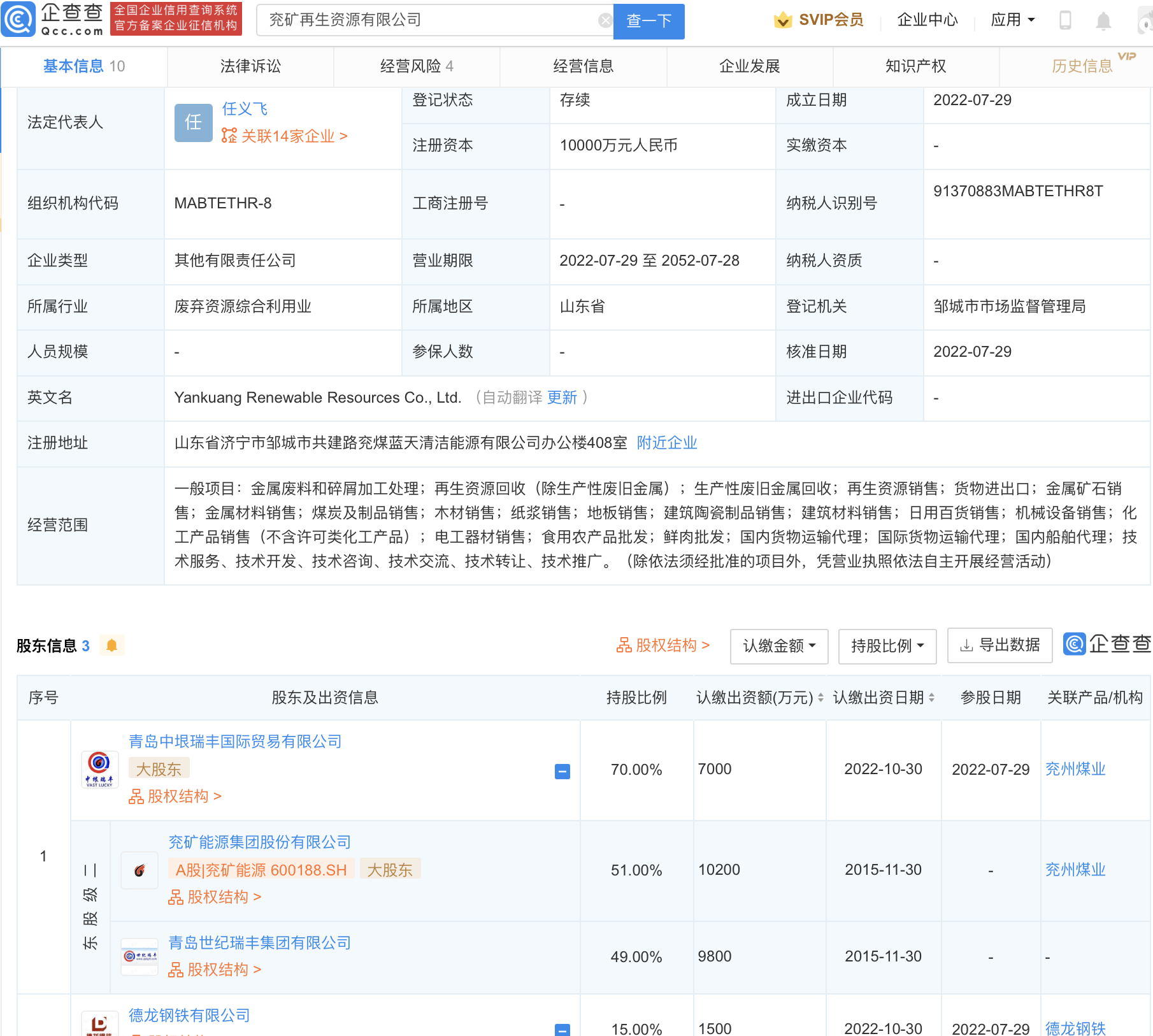Click the 查一下 search button

[648, 21]
